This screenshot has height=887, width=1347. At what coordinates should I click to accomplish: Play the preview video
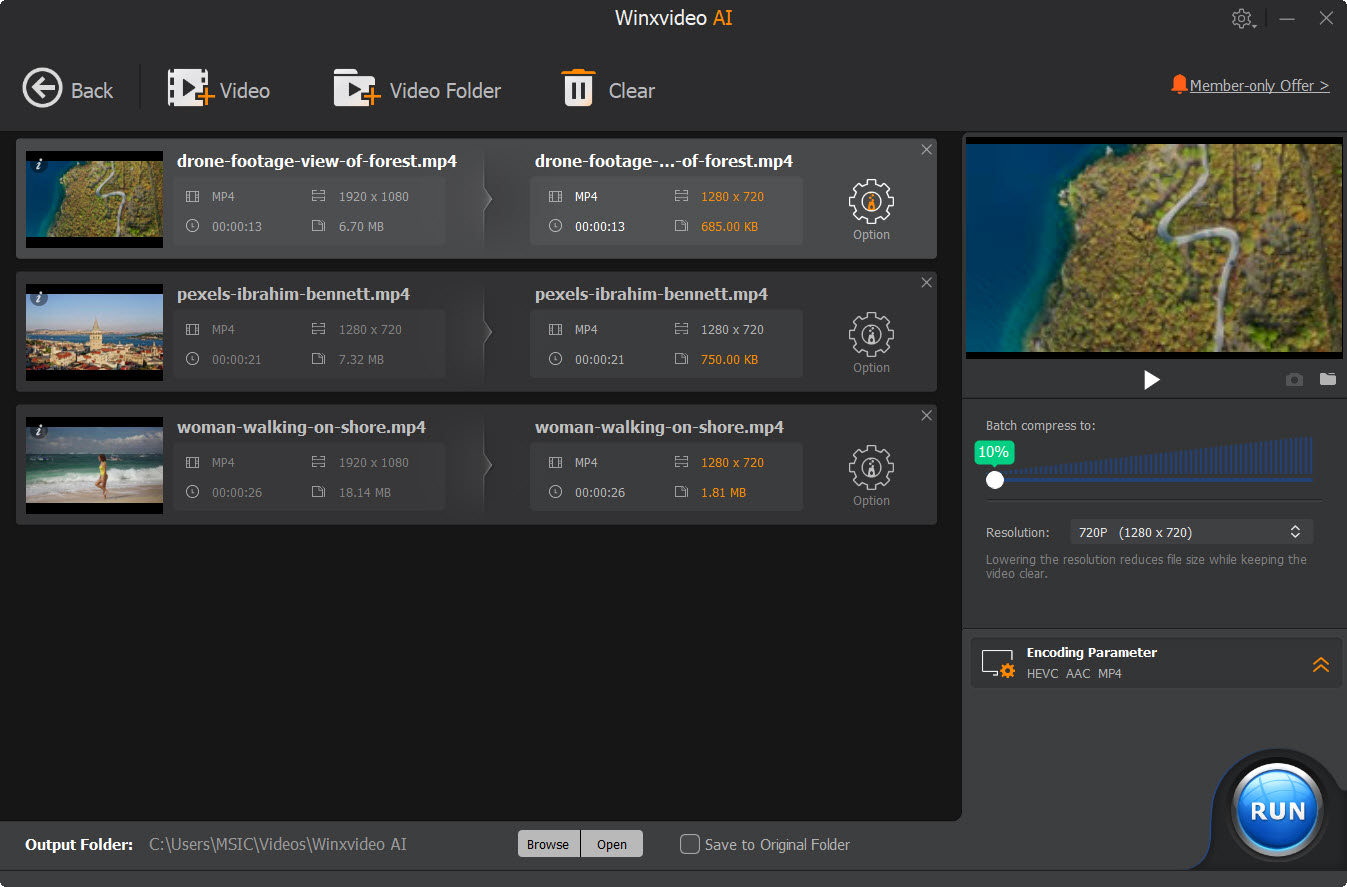click(1151, 380)
